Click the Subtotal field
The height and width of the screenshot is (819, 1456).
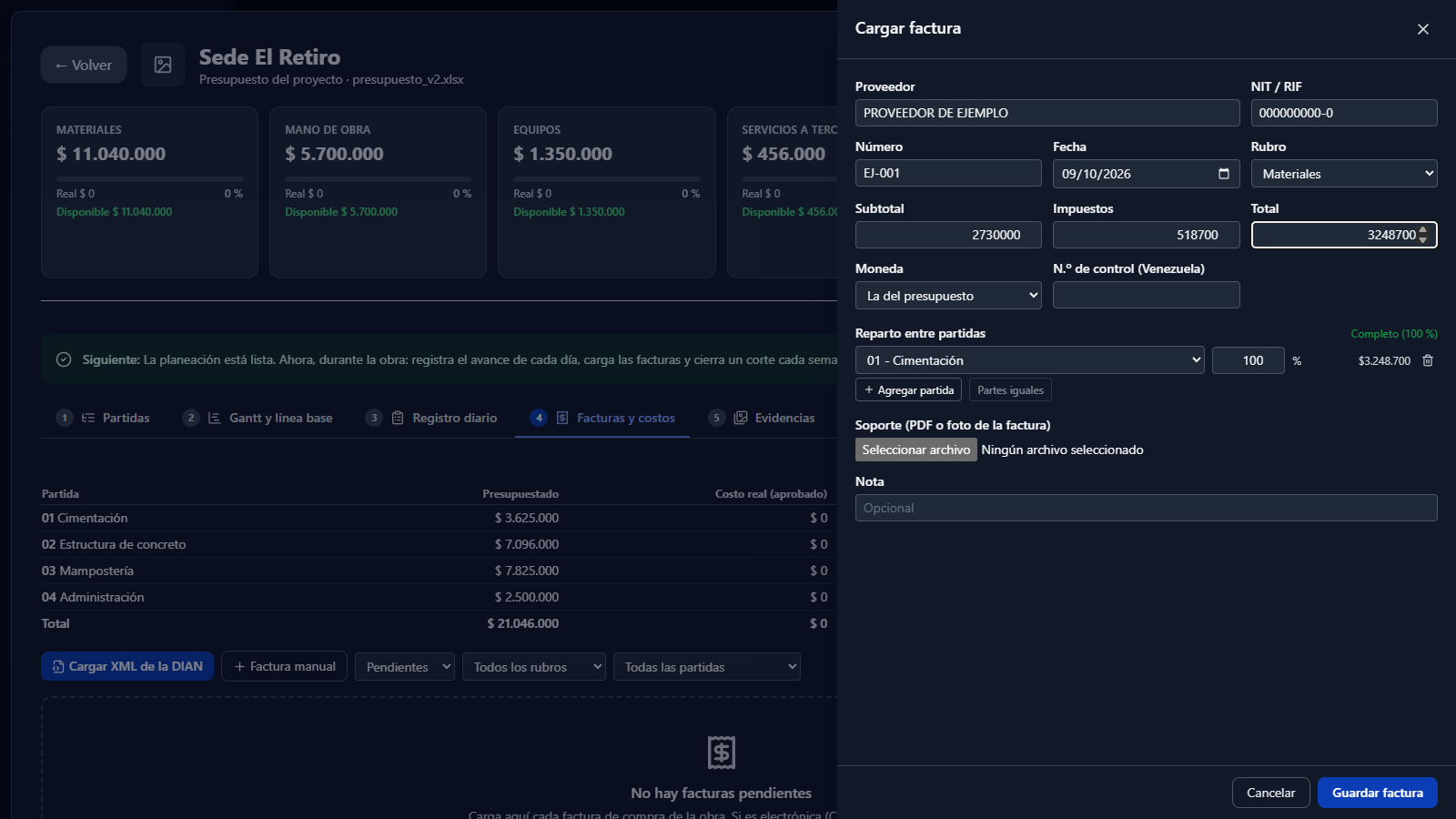948,235
